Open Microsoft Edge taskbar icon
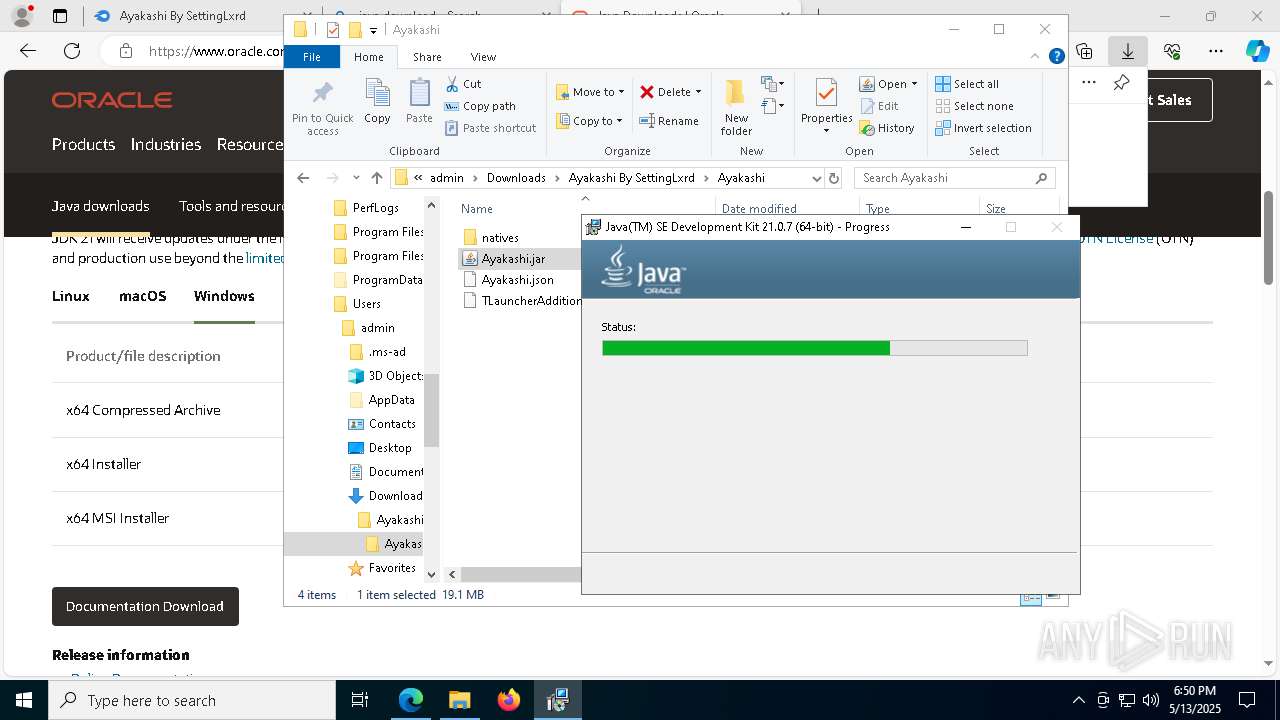Viewport: 1280px width, 720px height. pyautogui.click(x=411, y=700)
